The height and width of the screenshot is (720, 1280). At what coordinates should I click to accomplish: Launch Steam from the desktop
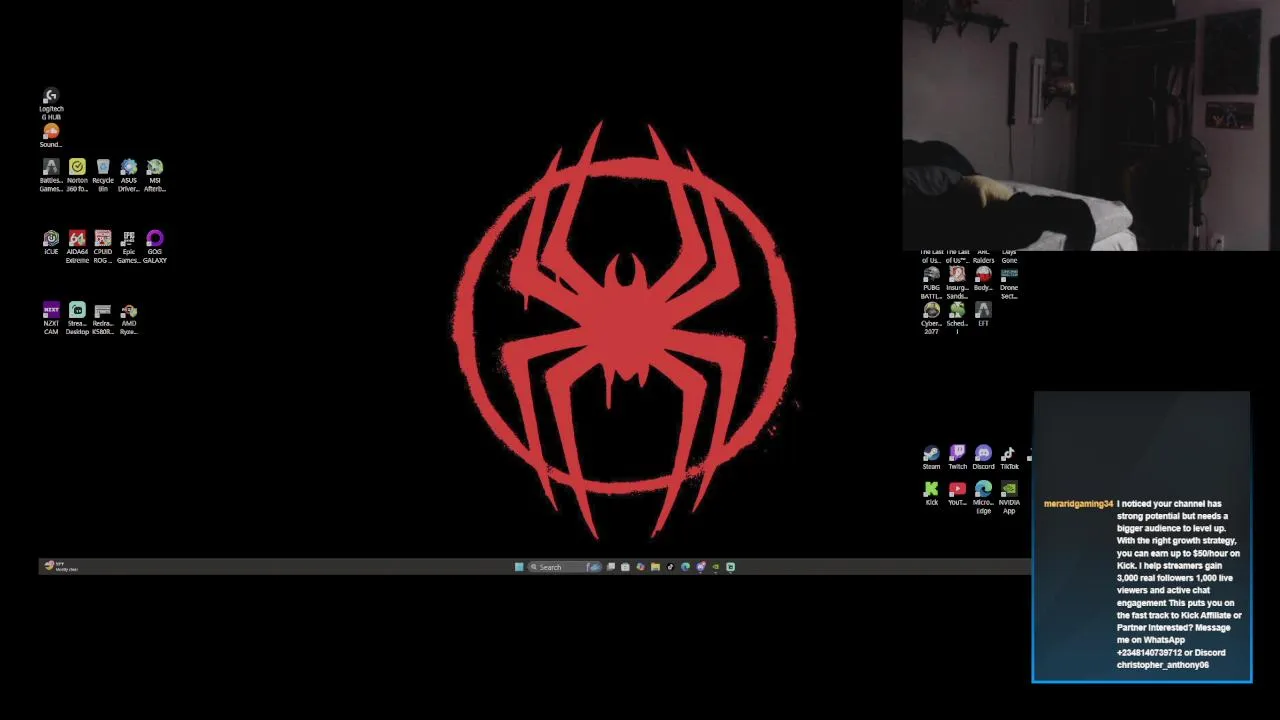click(931, 458)
